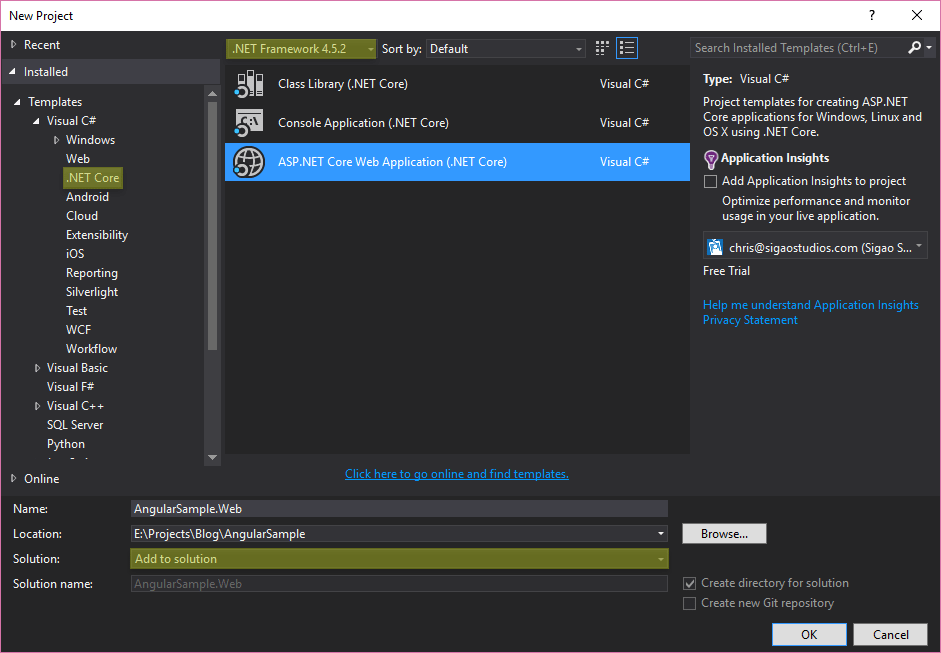Check Create new Git repository
The image size is (941, 653).
click(x=689, y=603)
